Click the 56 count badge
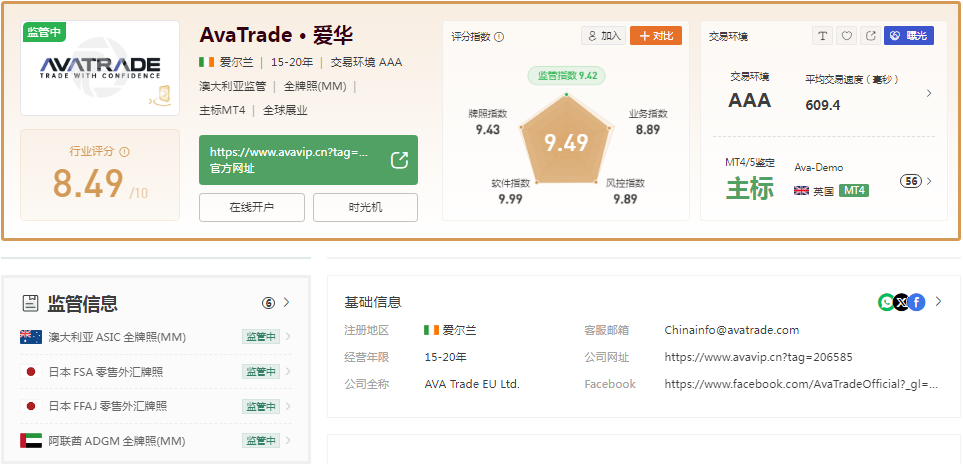The height and width of the screenshot is (464, 963). click(911, 181)
